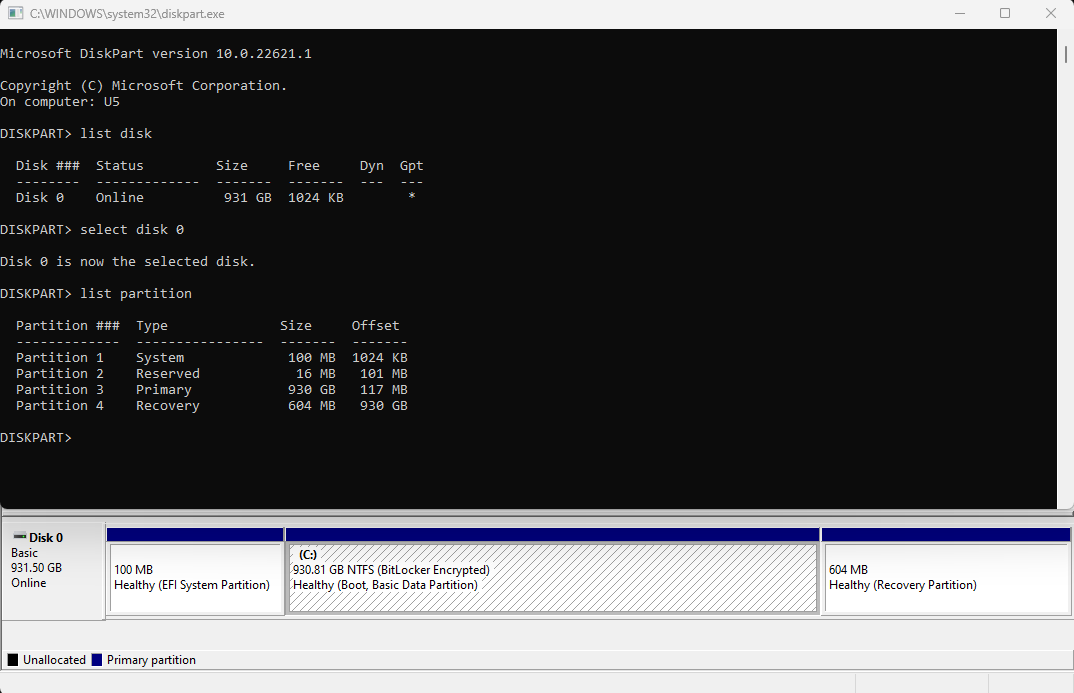Click the black Unallocated legend swatch
The width and height of the screenshot is (1074, 693).
[11, 659]
